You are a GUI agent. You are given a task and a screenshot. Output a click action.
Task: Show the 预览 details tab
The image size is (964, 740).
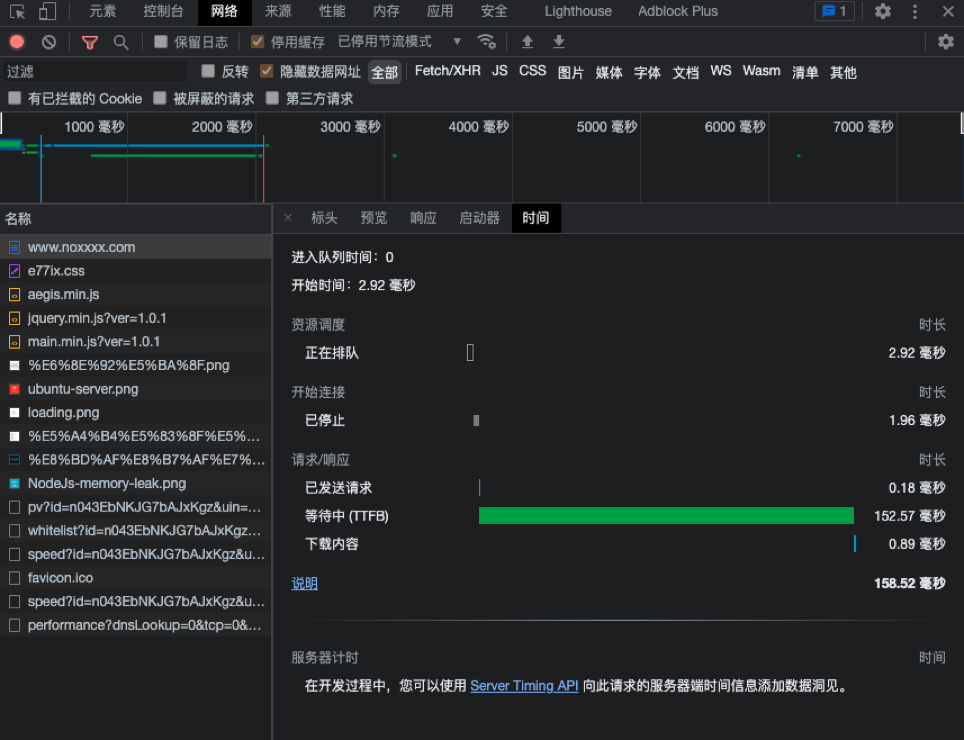(374, 218)
